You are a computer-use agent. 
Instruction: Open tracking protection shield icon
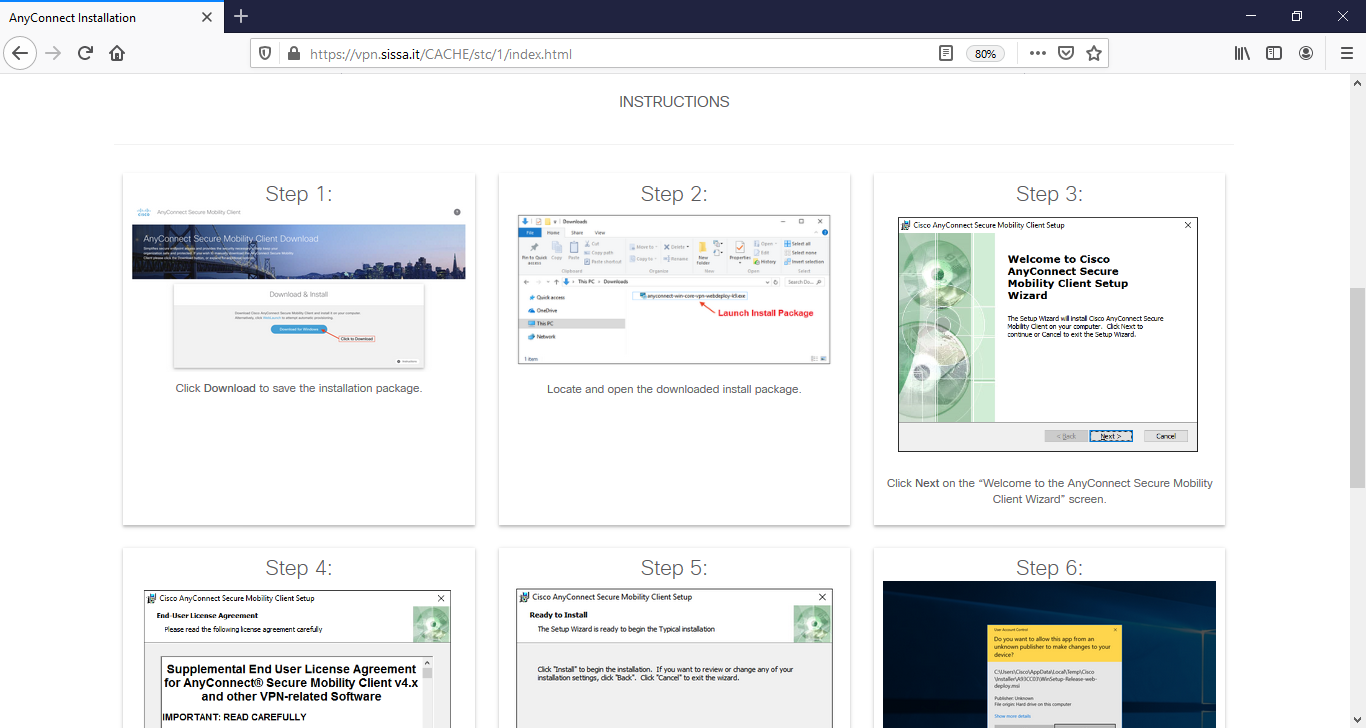click(x=265, y=54)
